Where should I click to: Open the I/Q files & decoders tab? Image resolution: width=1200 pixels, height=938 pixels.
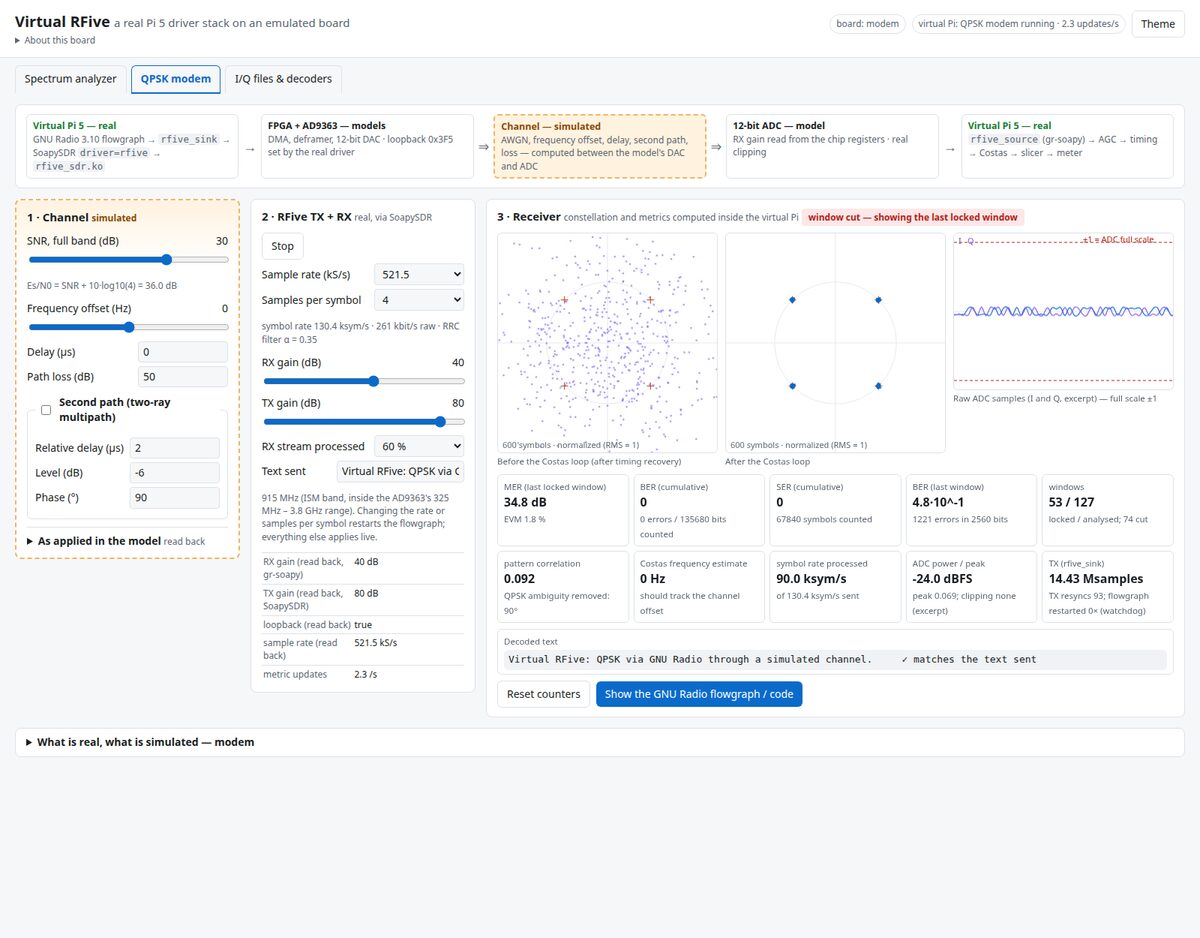tap(283, 79)
